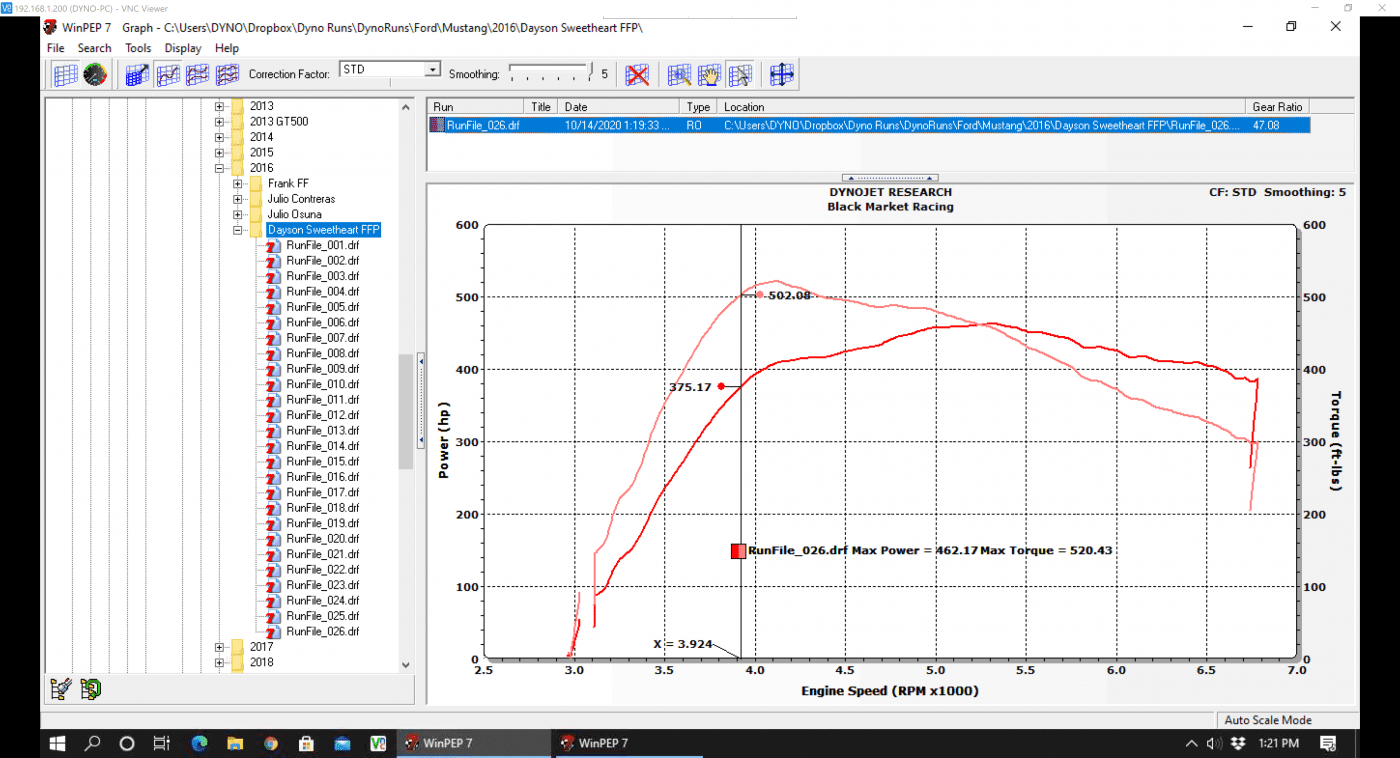Expand the Frank FF folder
1400x758 pixels.
(x=237, y=184)
